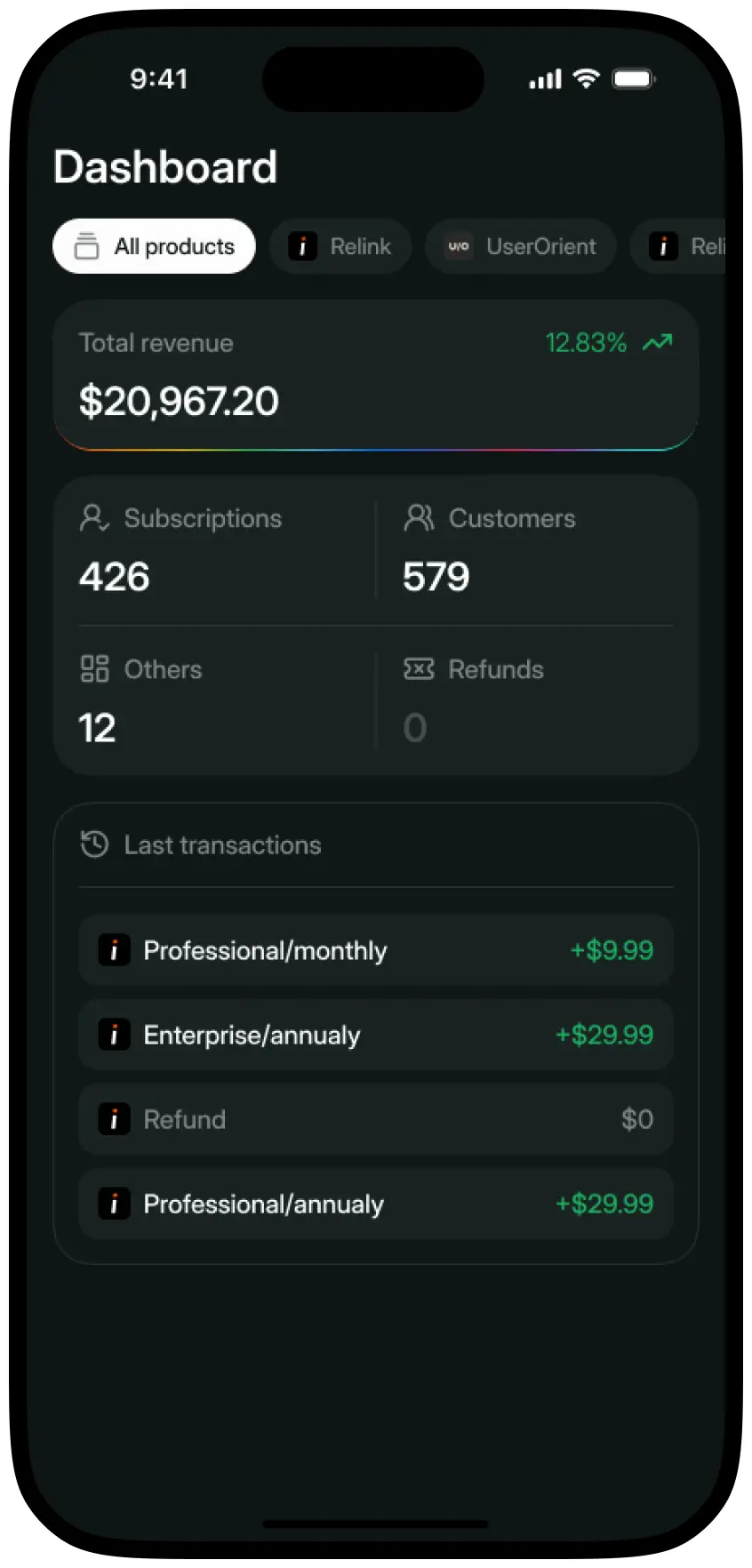The width and height of the screenshot is (752, 1568).
Task: Select the All products filter tab
Action: (153, 246)
